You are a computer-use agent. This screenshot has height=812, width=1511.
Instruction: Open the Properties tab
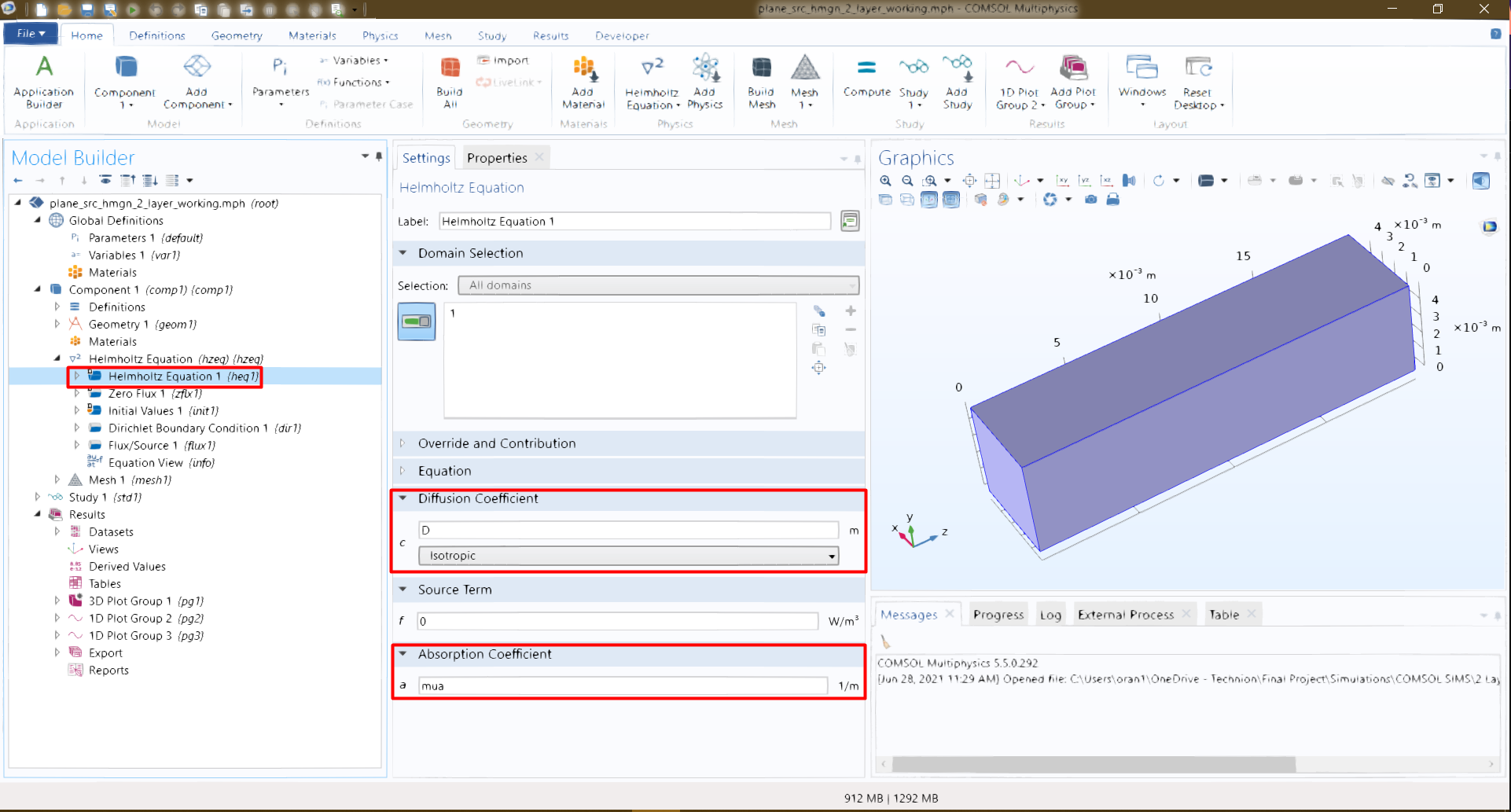pos(497,158)
